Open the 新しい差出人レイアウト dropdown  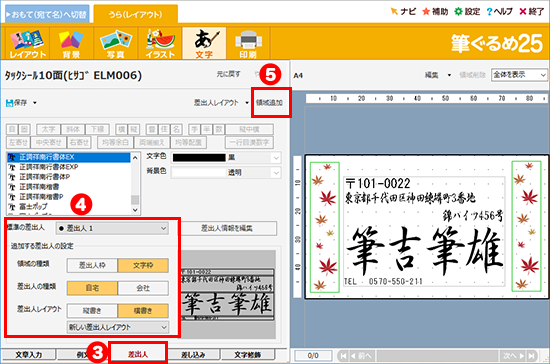pos(118,327)
